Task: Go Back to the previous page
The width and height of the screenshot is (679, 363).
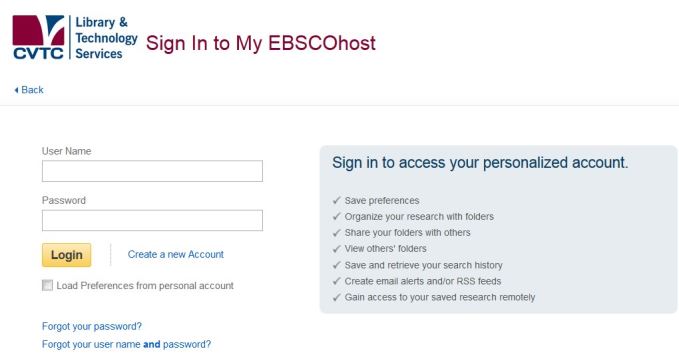Action: pyautogui.click(x=29, y=90)
